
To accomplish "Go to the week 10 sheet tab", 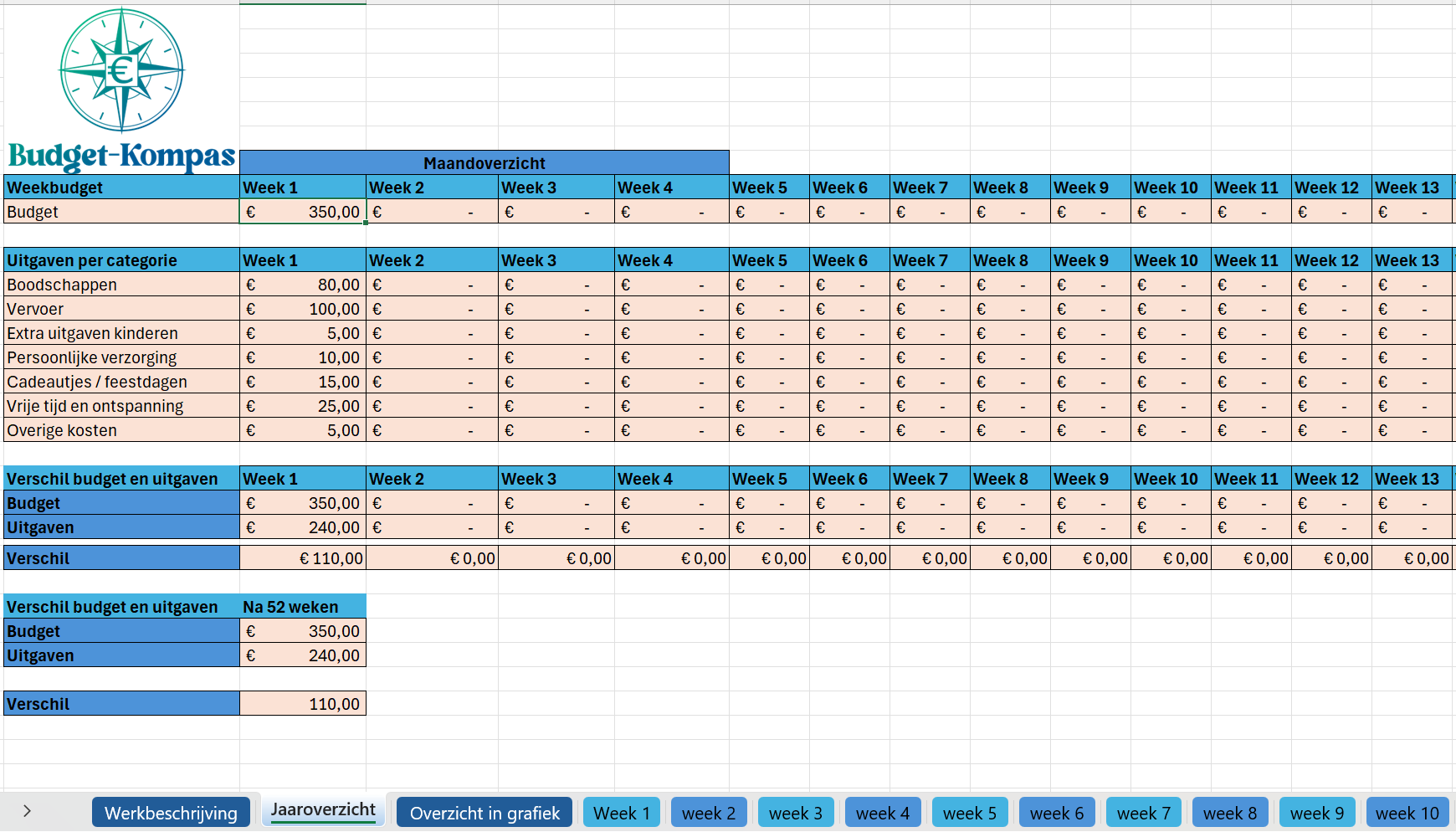I will (x=1407, y=813).
